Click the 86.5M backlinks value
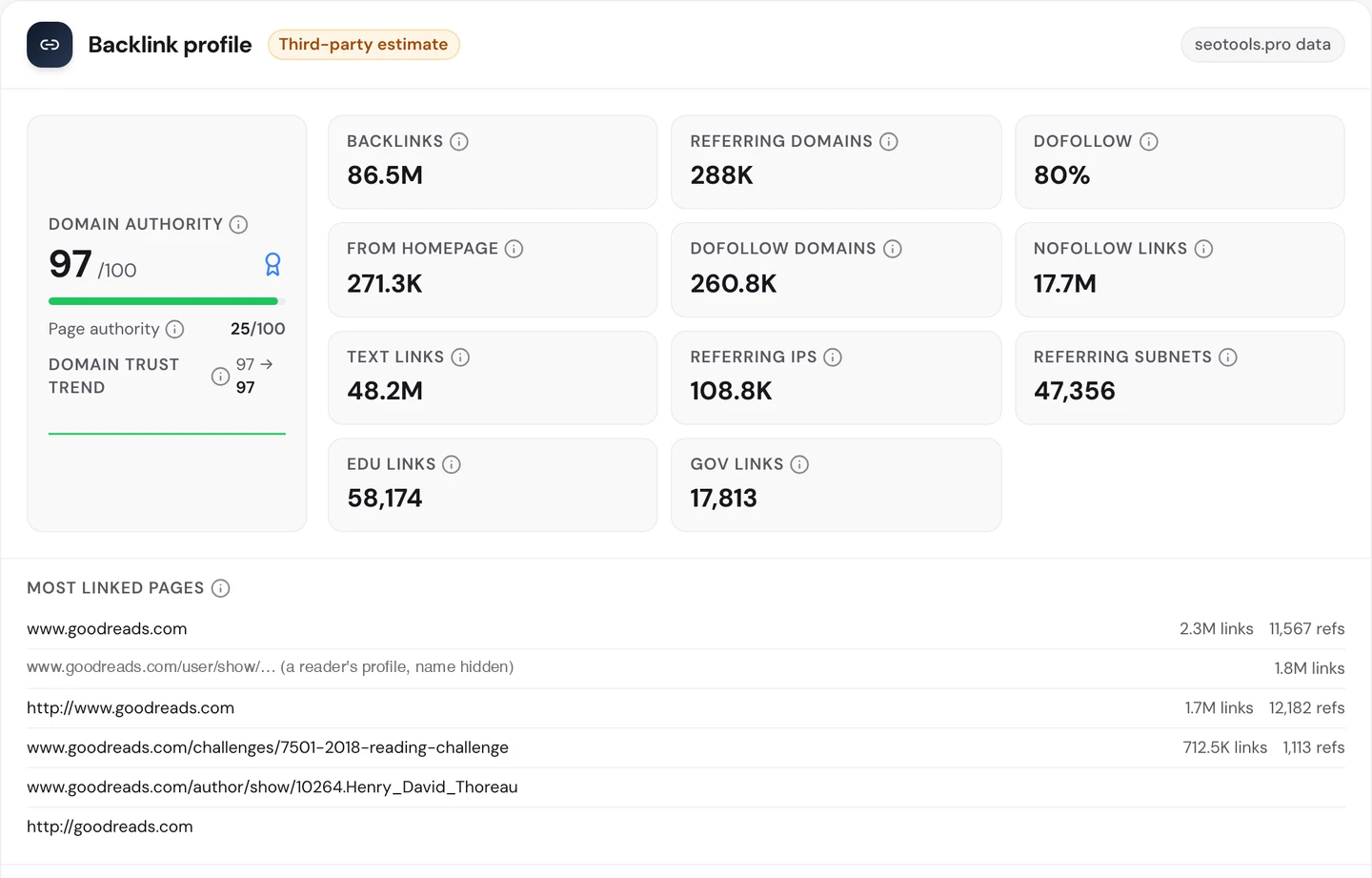The image size is (1372, 878). tap(385, 175)
